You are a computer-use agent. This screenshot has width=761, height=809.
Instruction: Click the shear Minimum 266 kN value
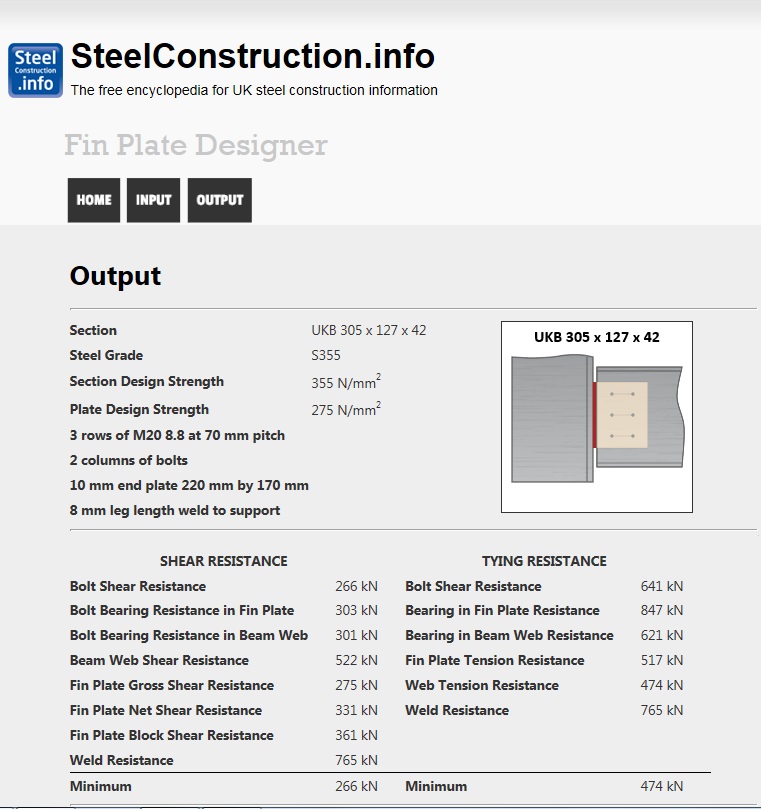[x=356, y=787]
